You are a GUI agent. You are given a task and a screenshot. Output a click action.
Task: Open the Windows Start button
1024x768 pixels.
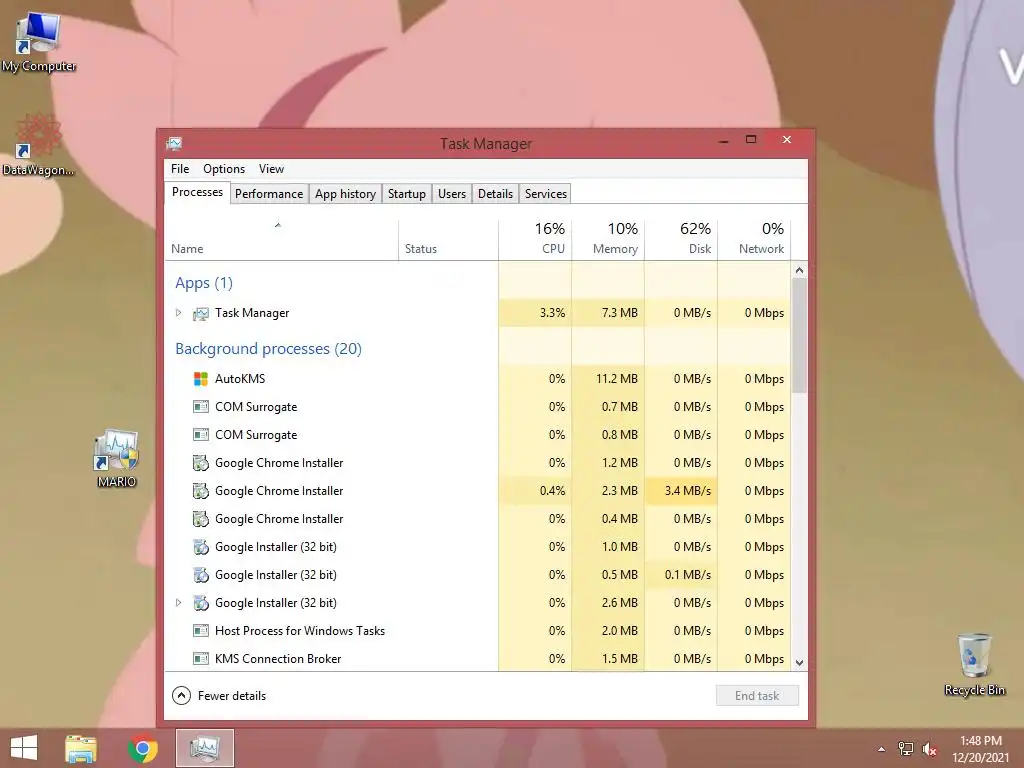click(x=24, y=748)
